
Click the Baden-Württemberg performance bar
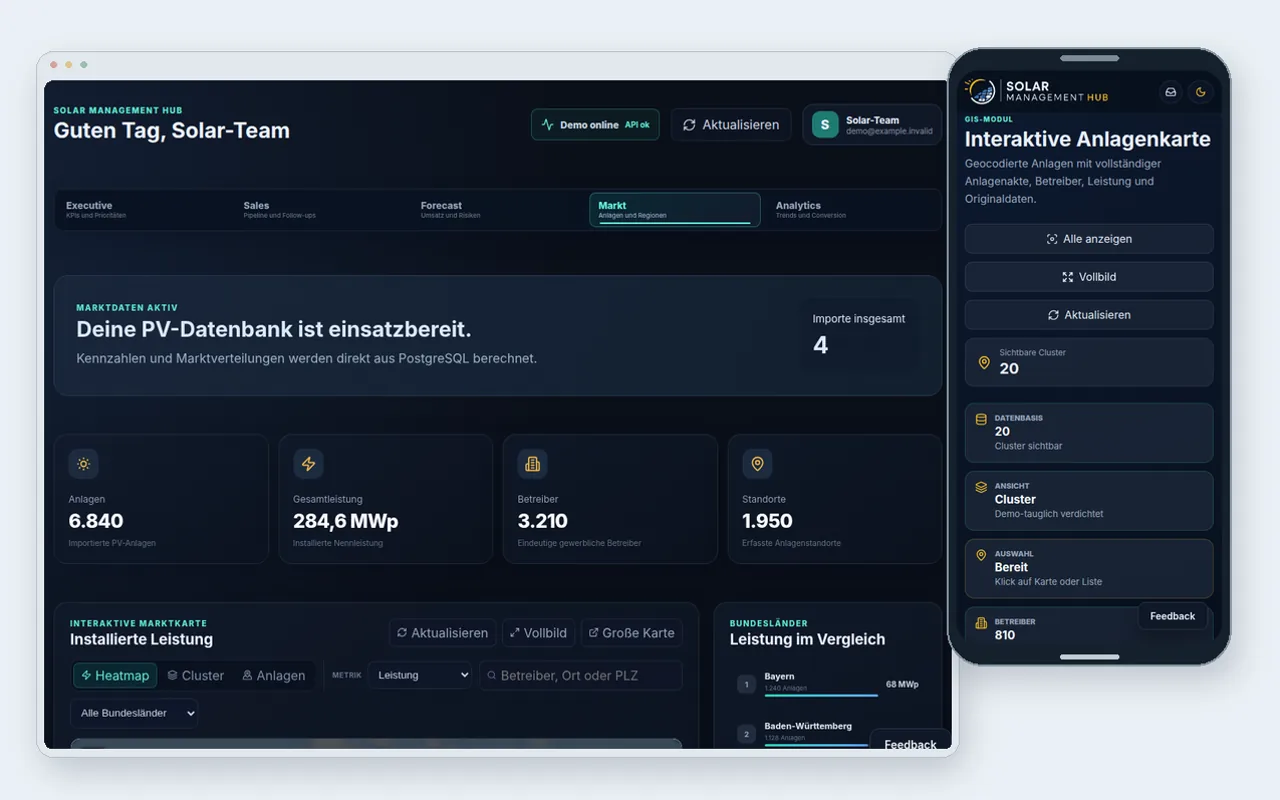pos(816,744)
